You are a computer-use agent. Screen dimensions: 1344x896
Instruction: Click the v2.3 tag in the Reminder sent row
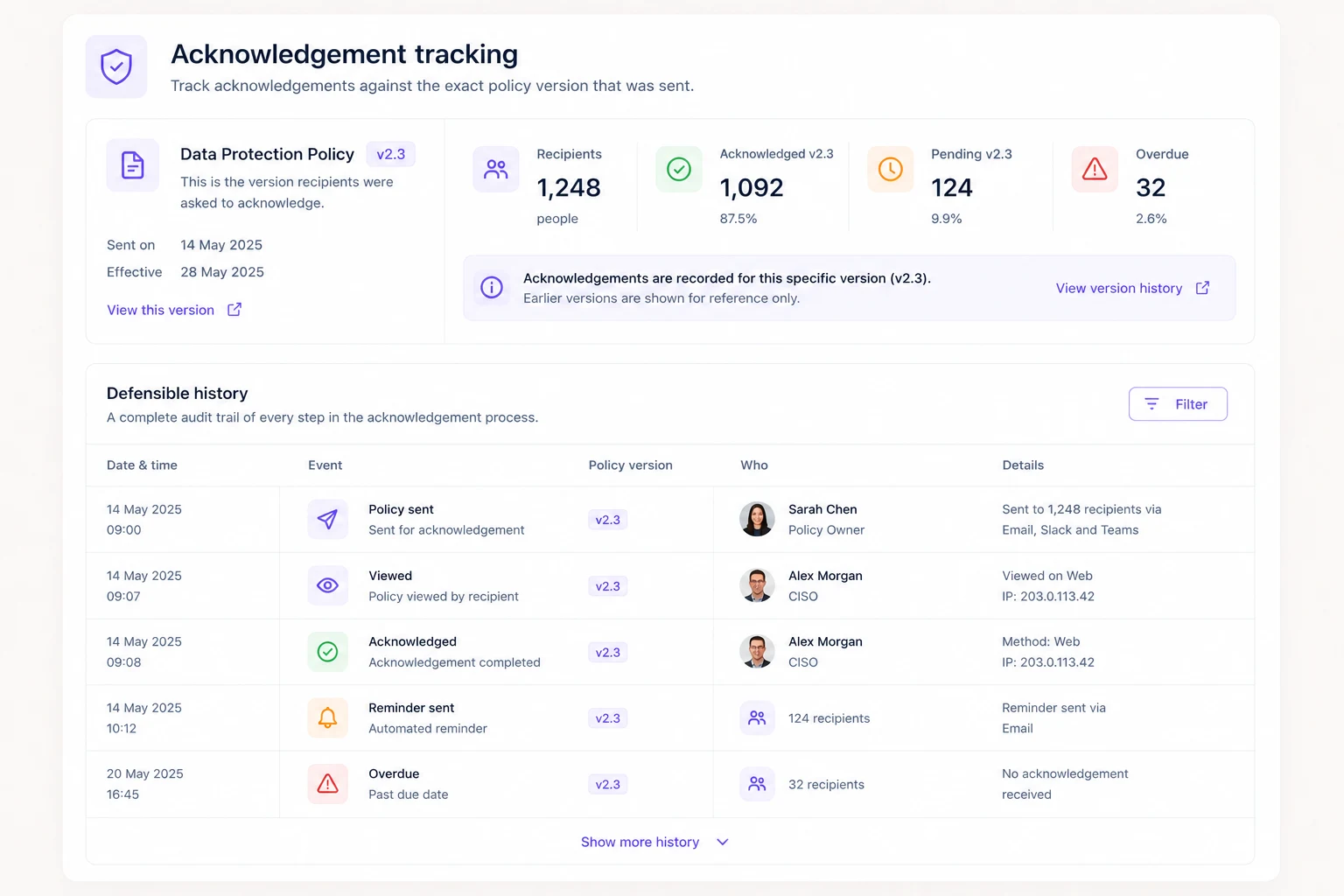(x=608, y=718)
